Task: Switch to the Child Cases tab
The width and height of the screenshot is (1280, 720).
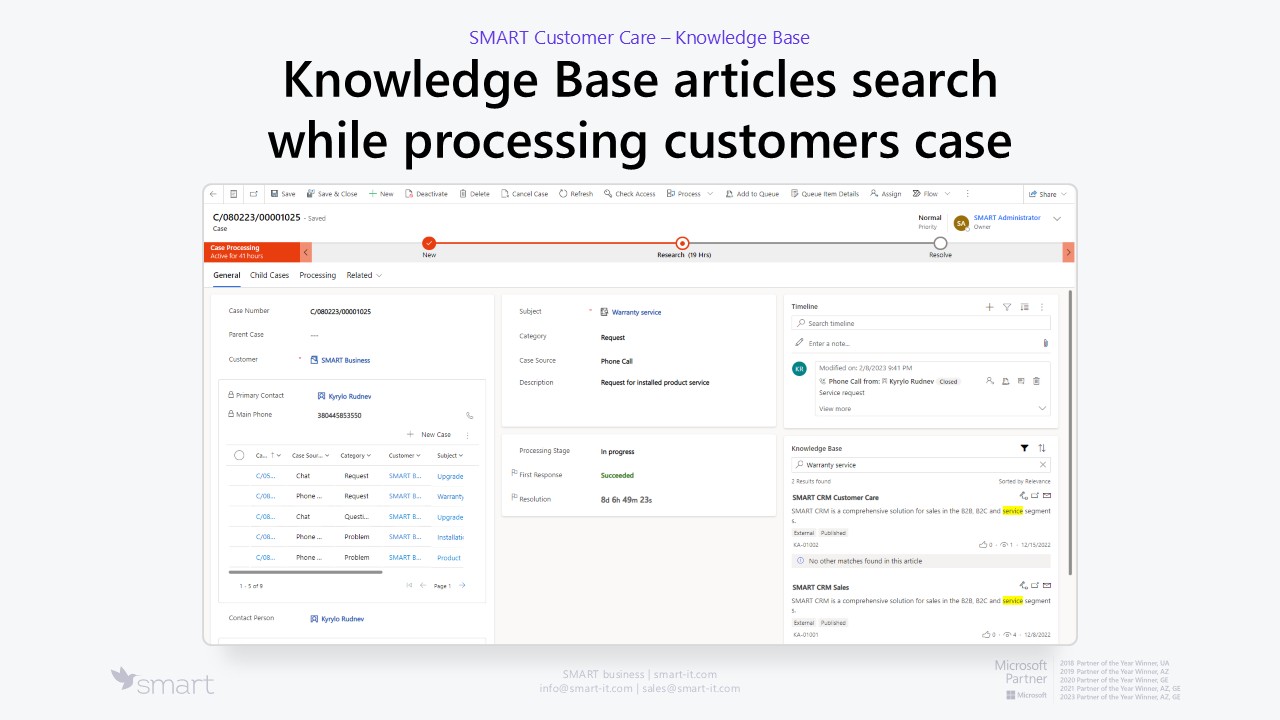Action: [x=270, y=275]
